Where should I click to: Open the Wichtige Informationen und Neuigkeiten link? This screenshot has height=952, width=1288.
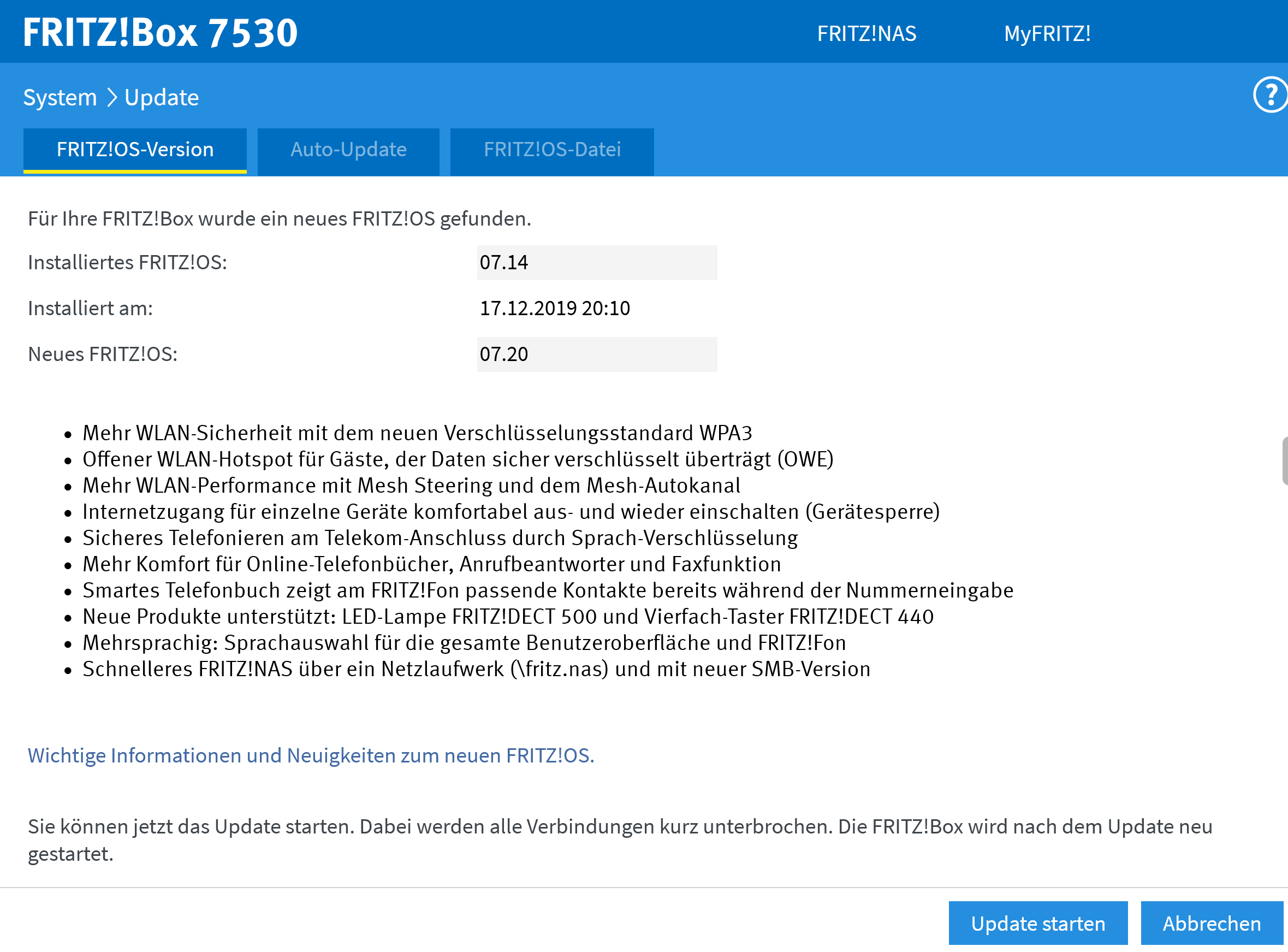(x=311, y=755)
